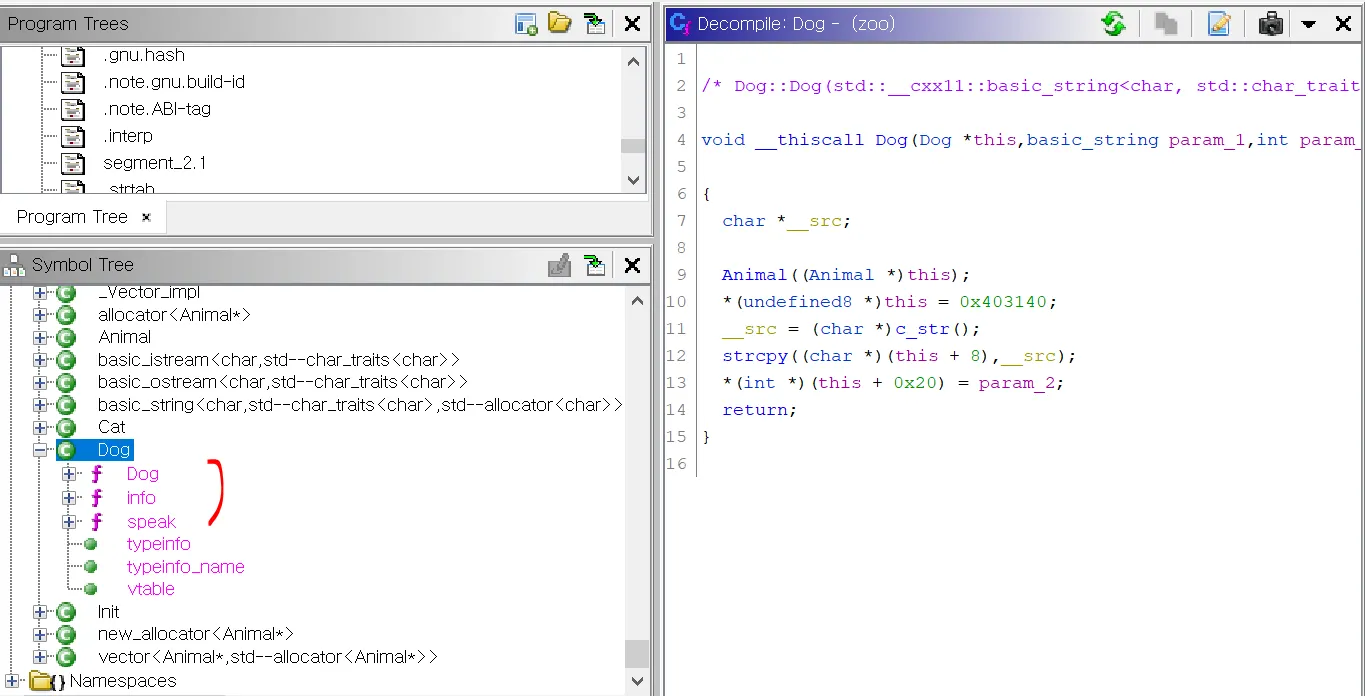Click the fragment icon beside .gnu.hash
This screenshot has width=1365, height=696.
click(72, 55)
